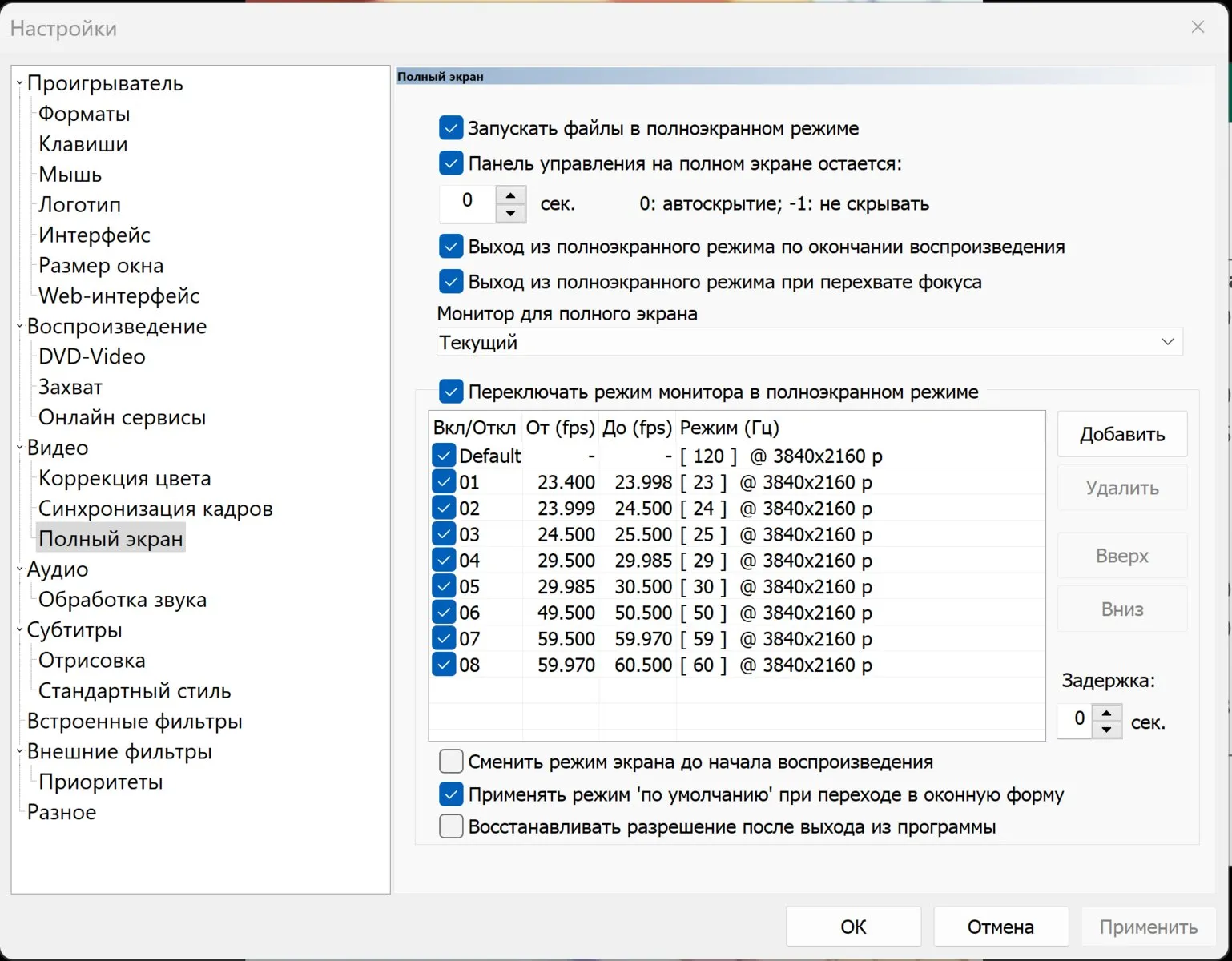Enable 'Восстанавливать разрешение после выхода из программы'
The width and height of the screenshot is (1232, 961).
coord(451,826)
